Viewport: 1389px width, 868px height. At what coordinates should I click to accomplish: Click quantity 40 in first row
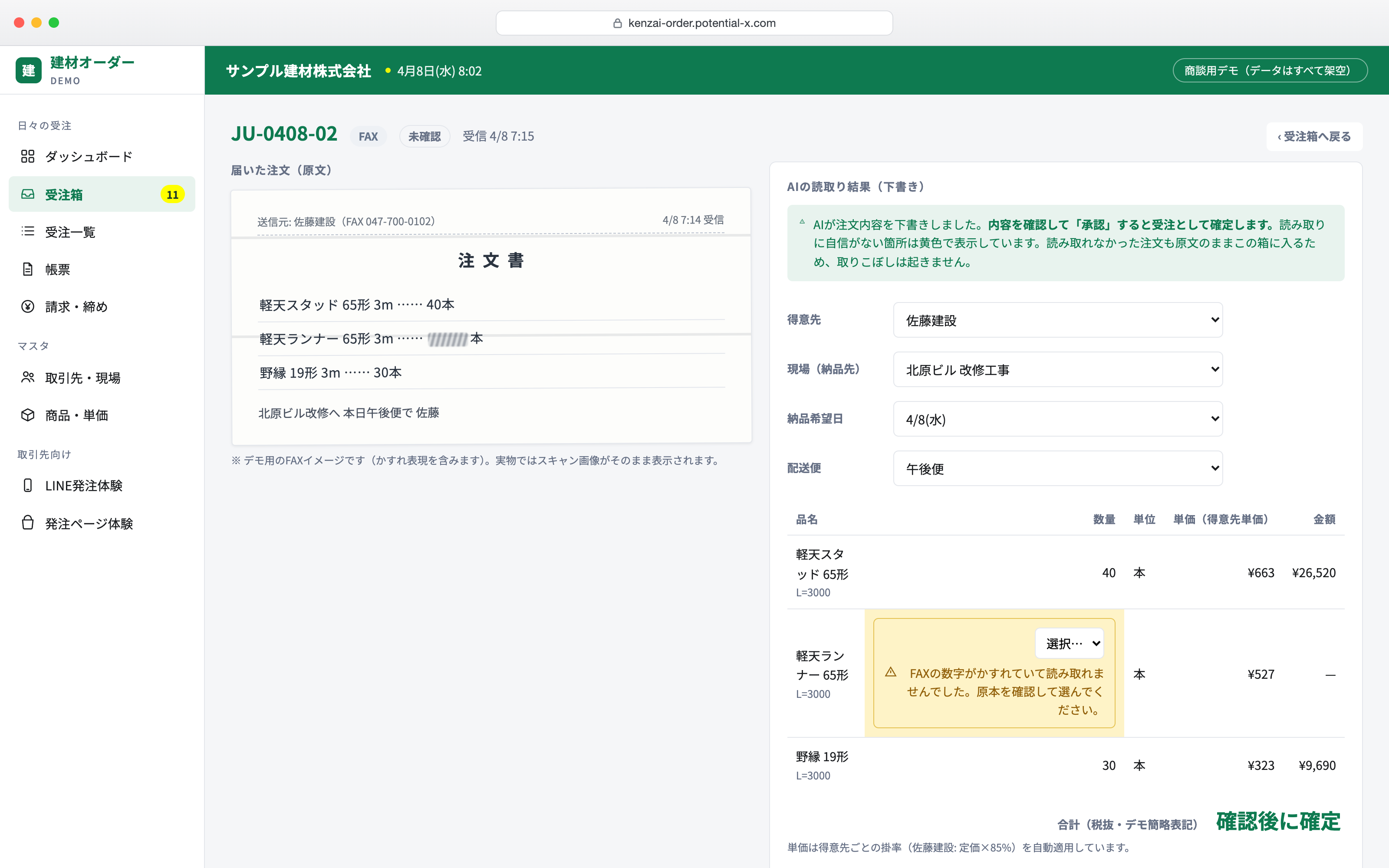[x=1108, y=572]
